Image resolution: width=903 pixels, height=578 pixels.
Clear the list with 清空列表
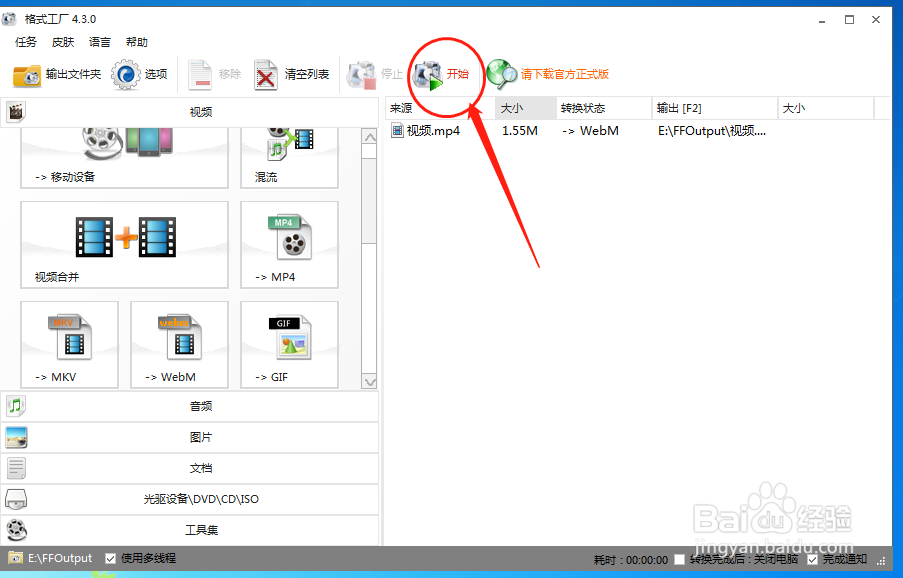(291, 74)
